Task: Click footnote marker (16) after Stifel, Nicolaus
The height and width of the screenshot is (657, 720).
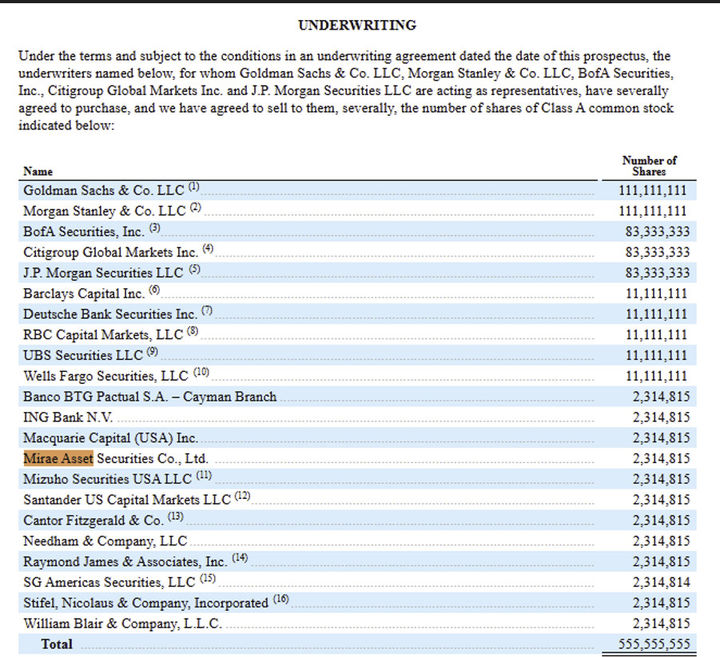Action: tap(281, 599)
